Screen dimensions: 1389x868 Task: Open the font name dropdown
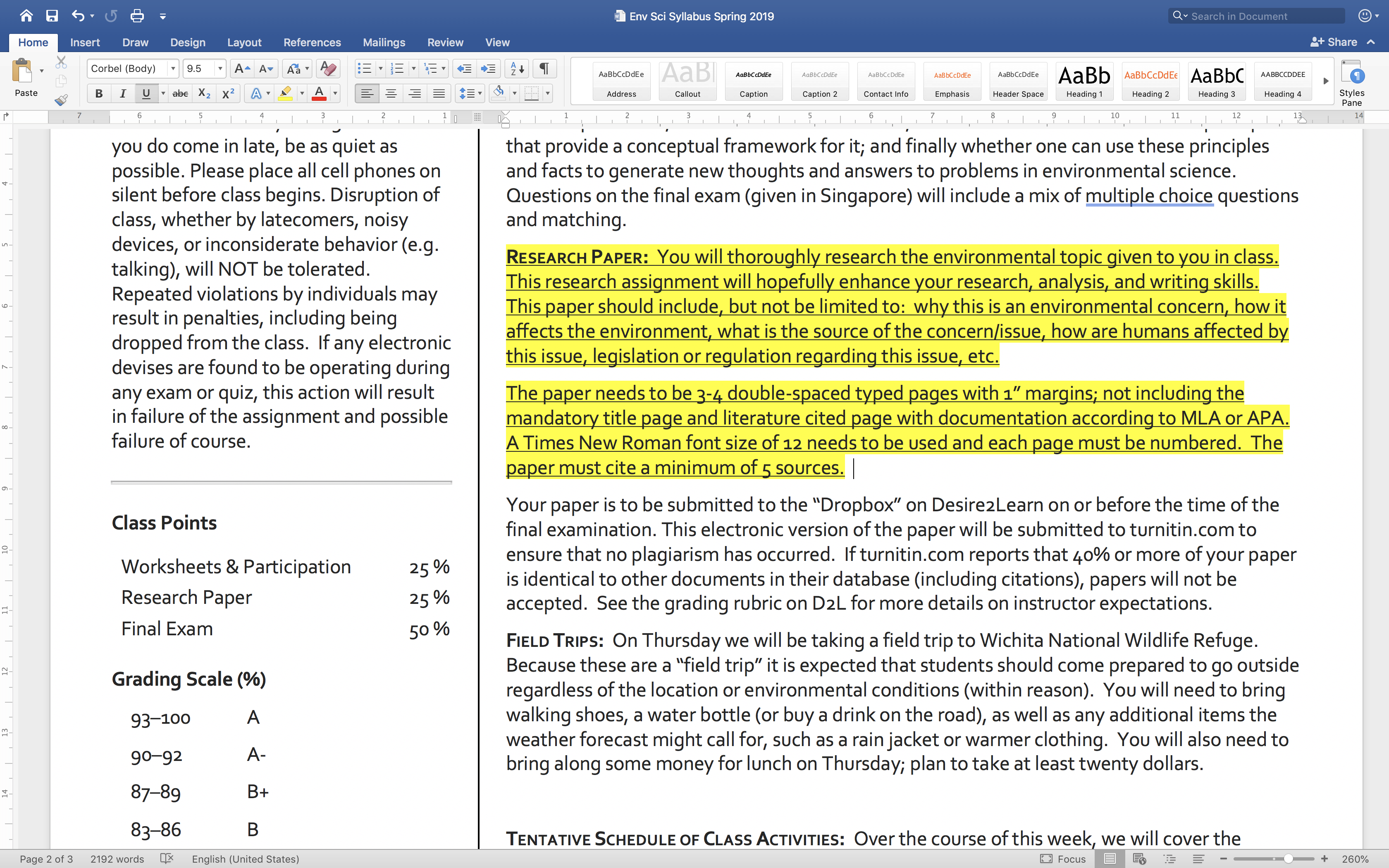coord(173,69)
